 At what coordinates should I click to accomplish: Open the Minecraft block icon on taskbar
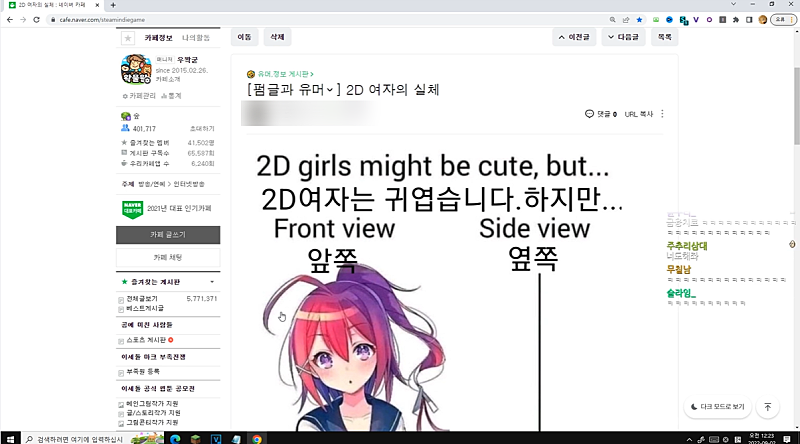(195, 439)
